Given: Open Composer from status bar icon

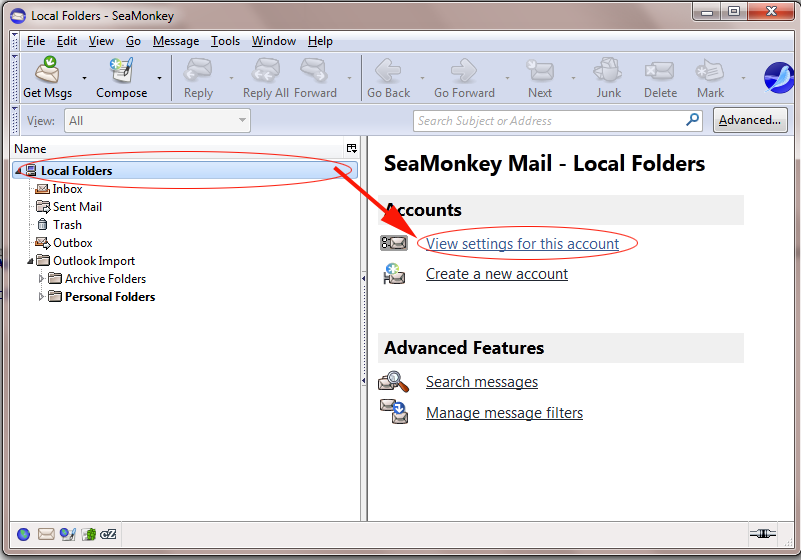Looking at the screenshot, I should [67, 534].
